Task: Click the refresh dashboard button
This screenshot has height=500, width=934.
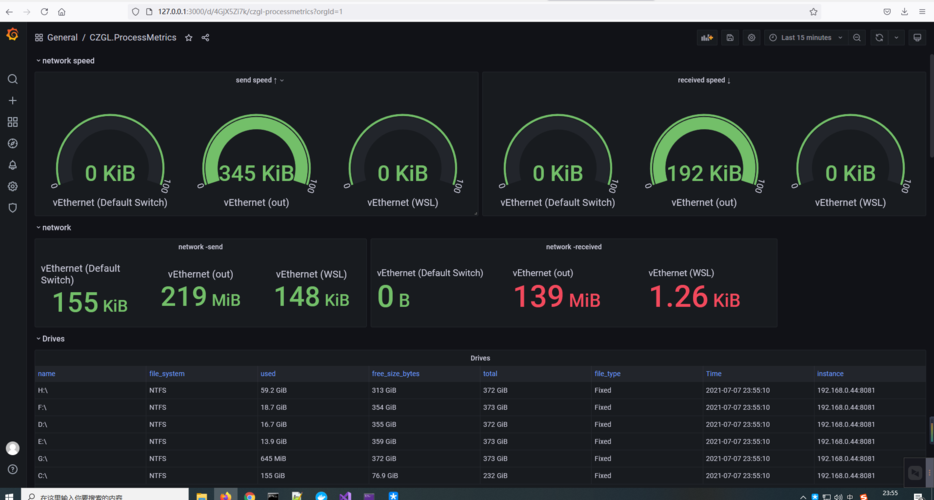Action: coord(879,38)
